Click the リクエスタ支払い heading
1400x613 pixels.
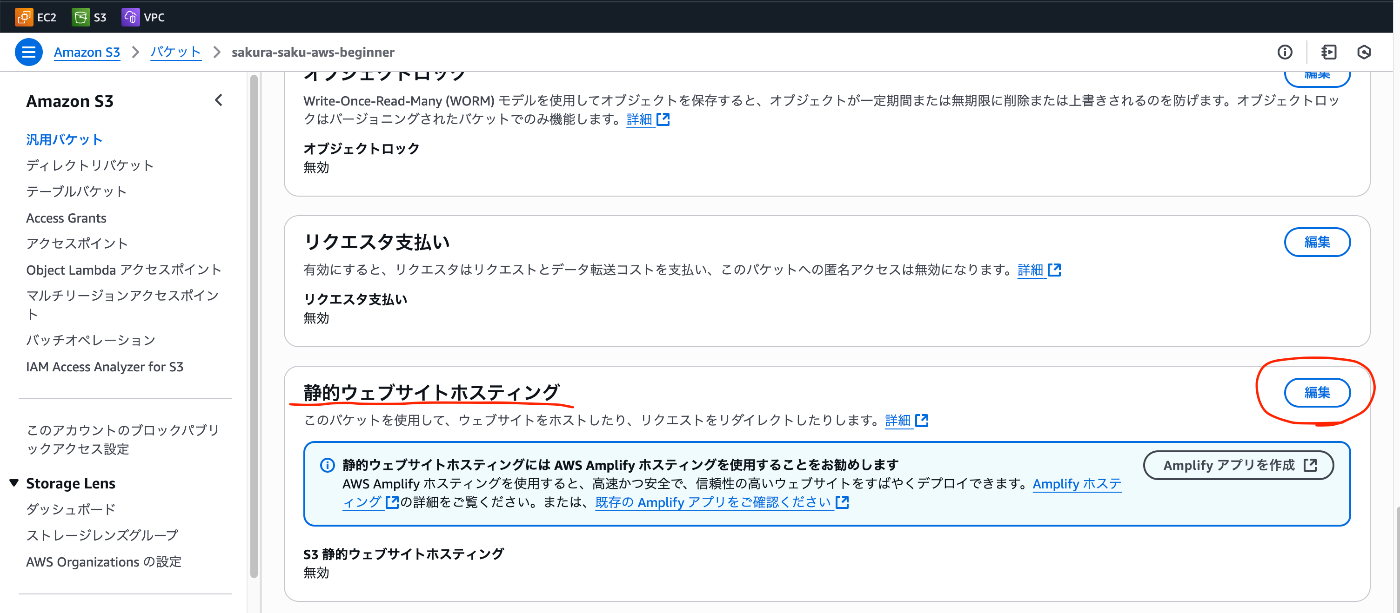click(377, 241)
